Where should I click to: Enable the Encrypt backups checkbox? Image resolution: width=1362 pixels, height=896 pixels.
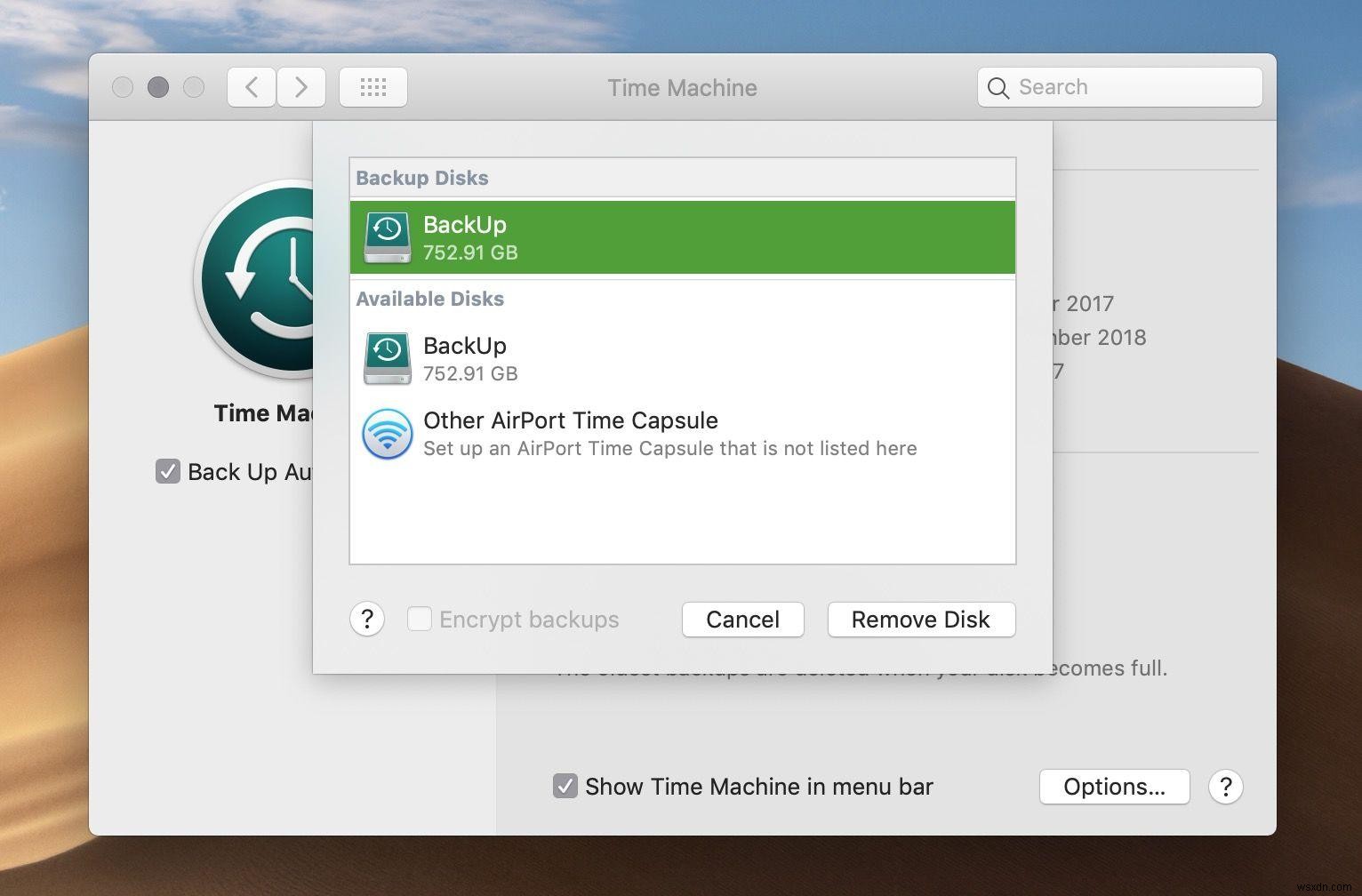point(419,619)
